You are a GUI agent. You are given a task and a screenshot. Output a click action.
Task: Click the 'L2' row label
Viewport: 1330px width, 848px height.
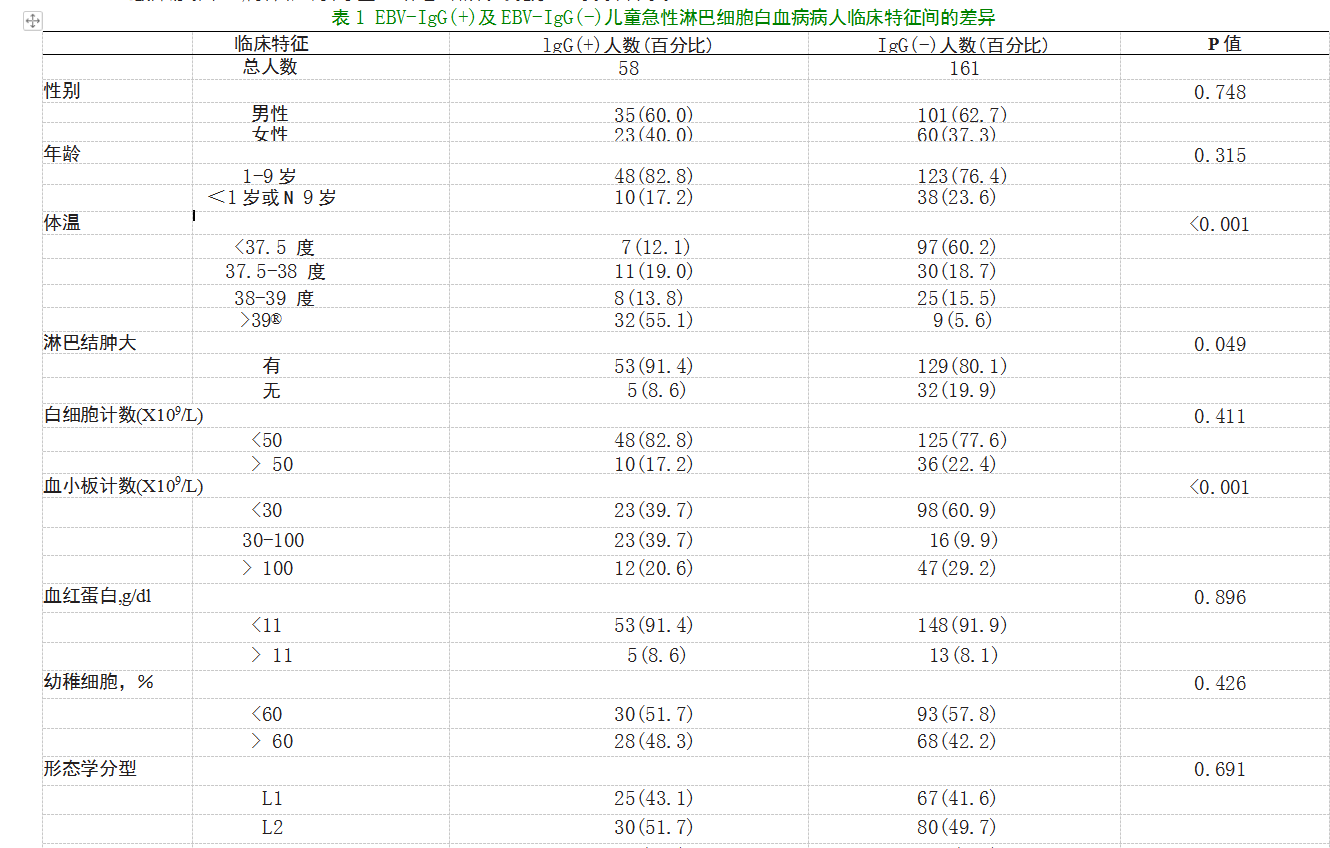pyautogui.click(x=272, y=827)
